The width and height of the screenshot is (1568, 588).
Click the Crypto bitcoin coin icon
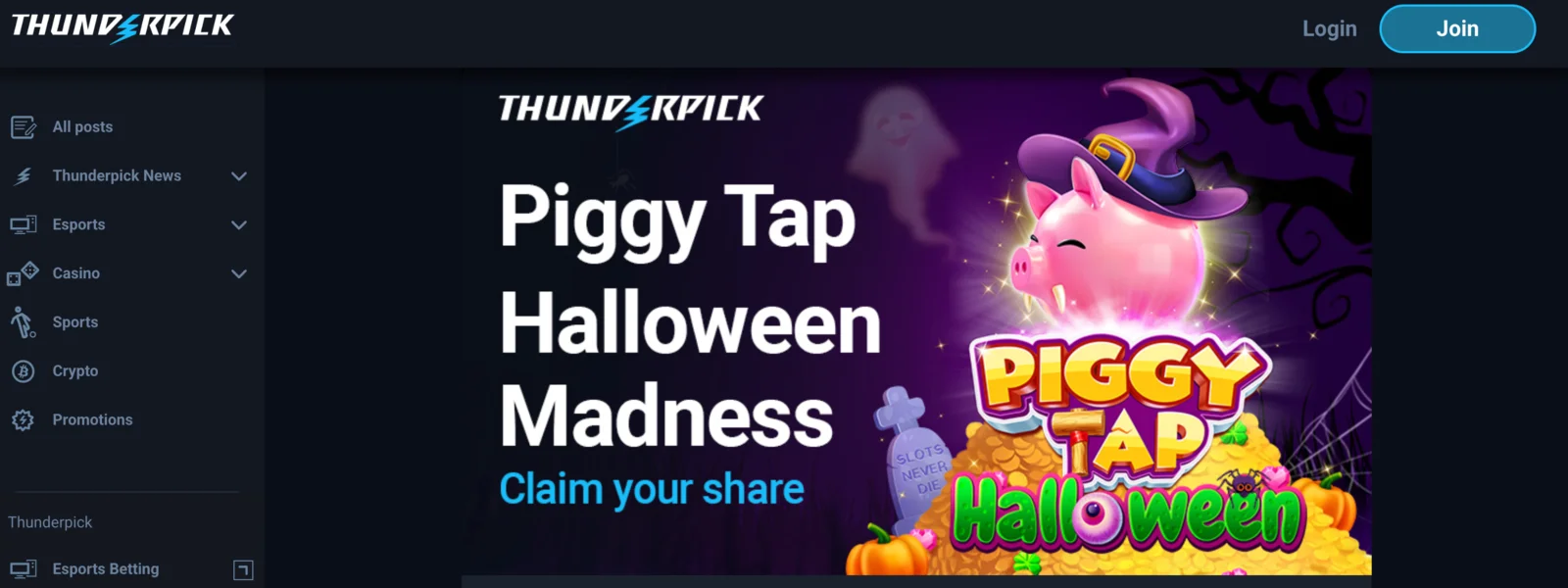pos(24,371)
